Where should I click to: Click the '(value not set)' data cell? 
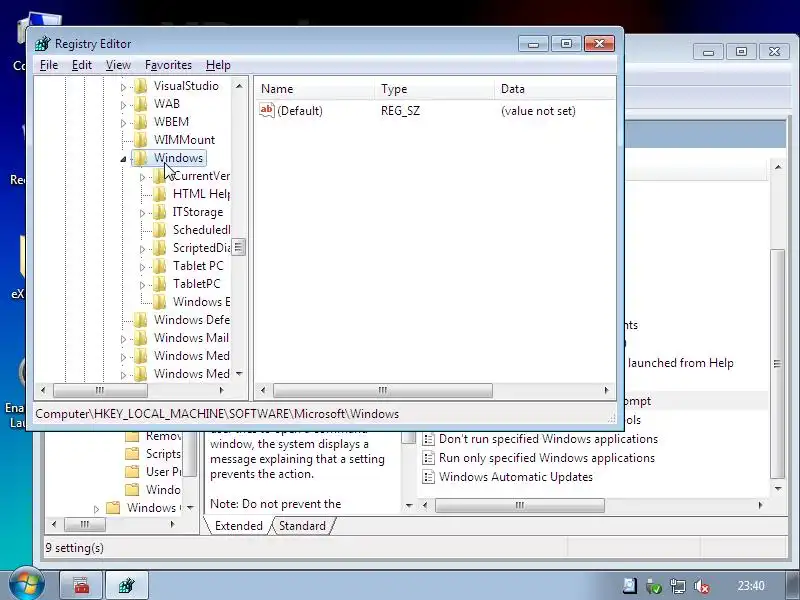pyautogui.click(x=538, y=111)
